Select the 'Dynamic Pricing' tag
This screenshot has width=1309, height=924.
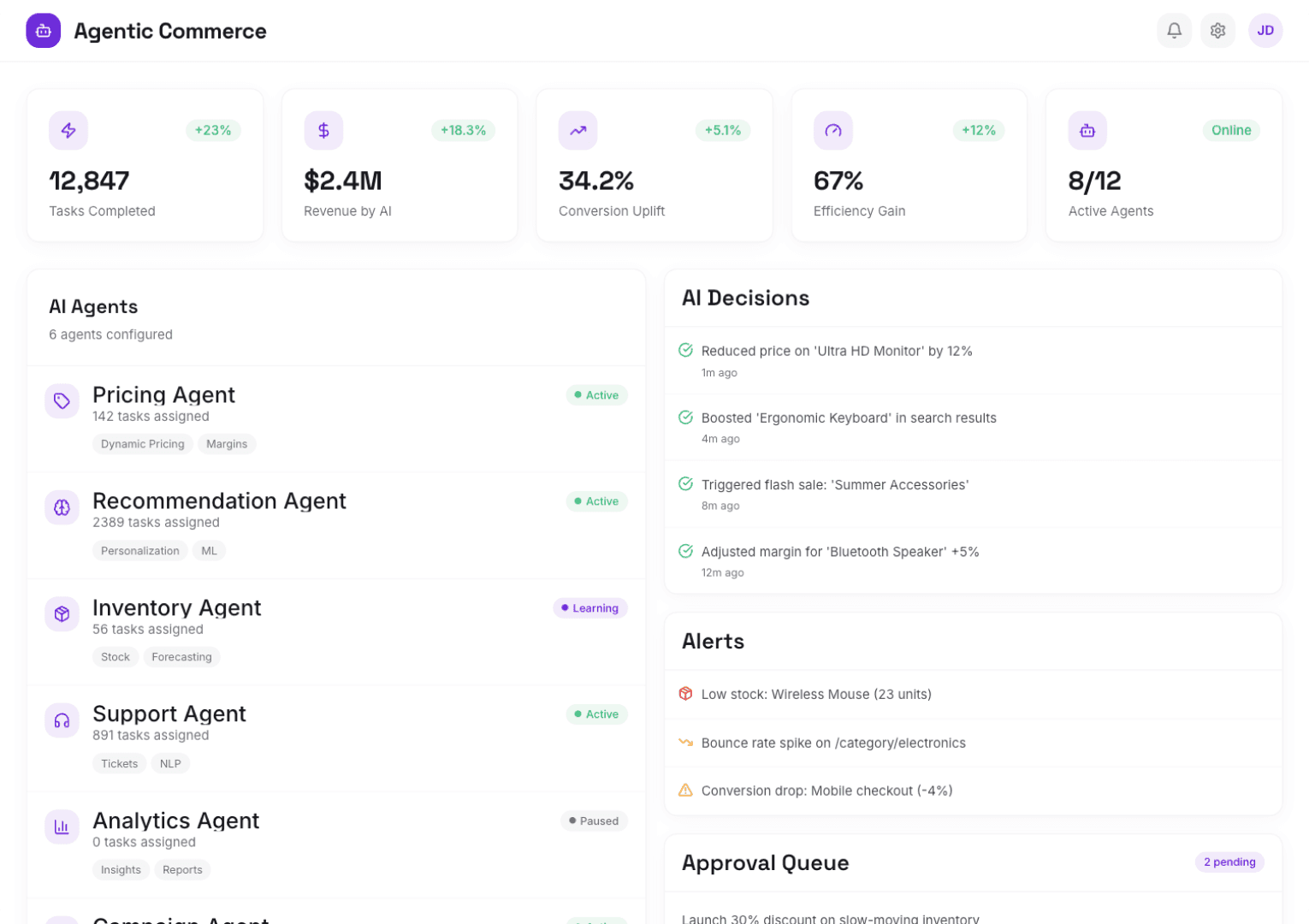142,443
